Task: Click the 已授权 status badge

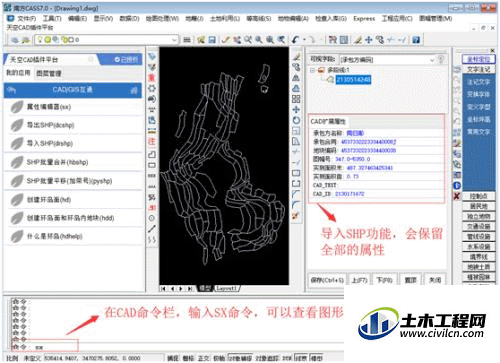Action: coord(126,59)
